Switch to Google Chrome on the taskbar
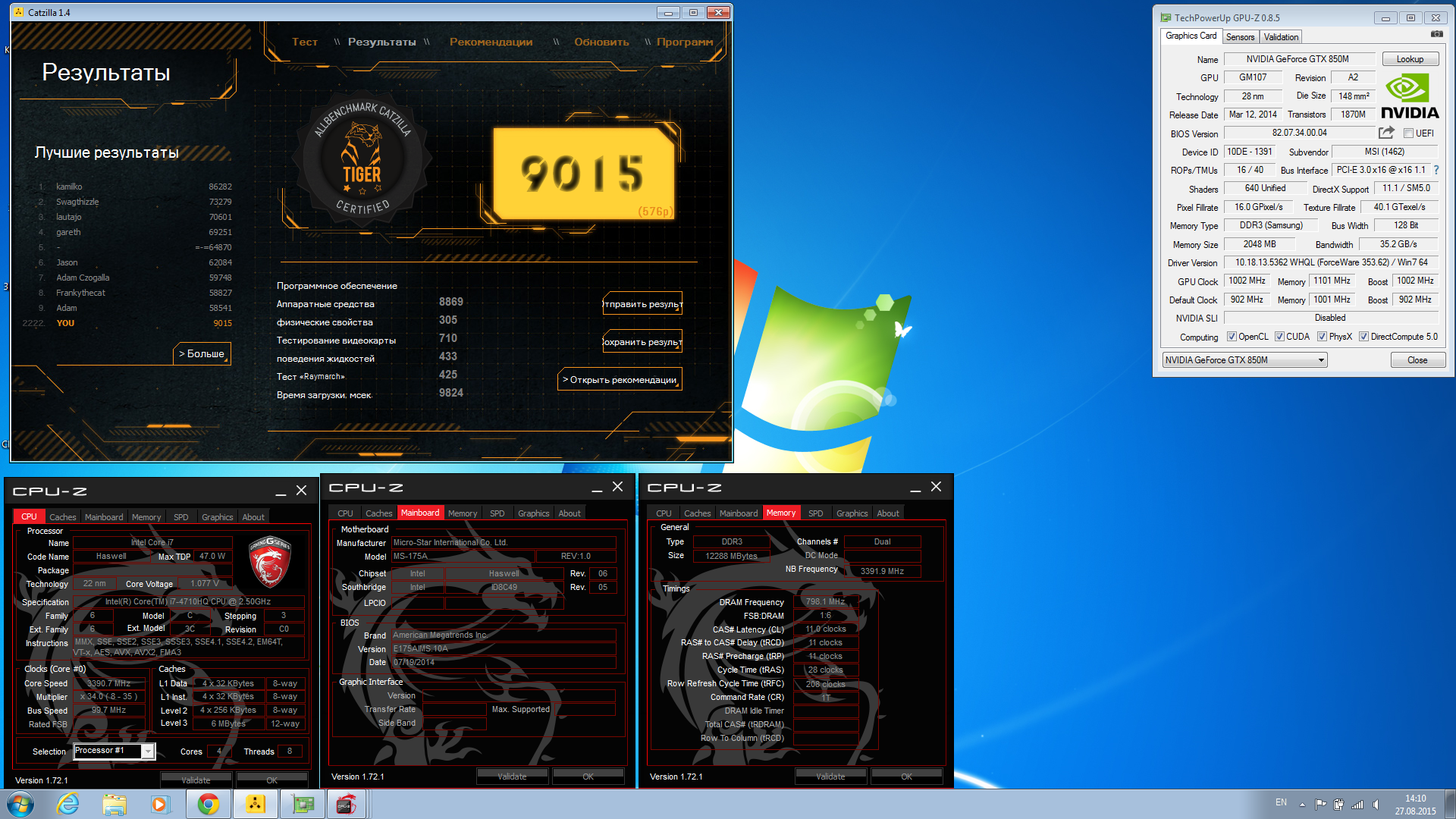Image resolution: width=1456 pixels, height=819 pixels. [x=209, y=804]
